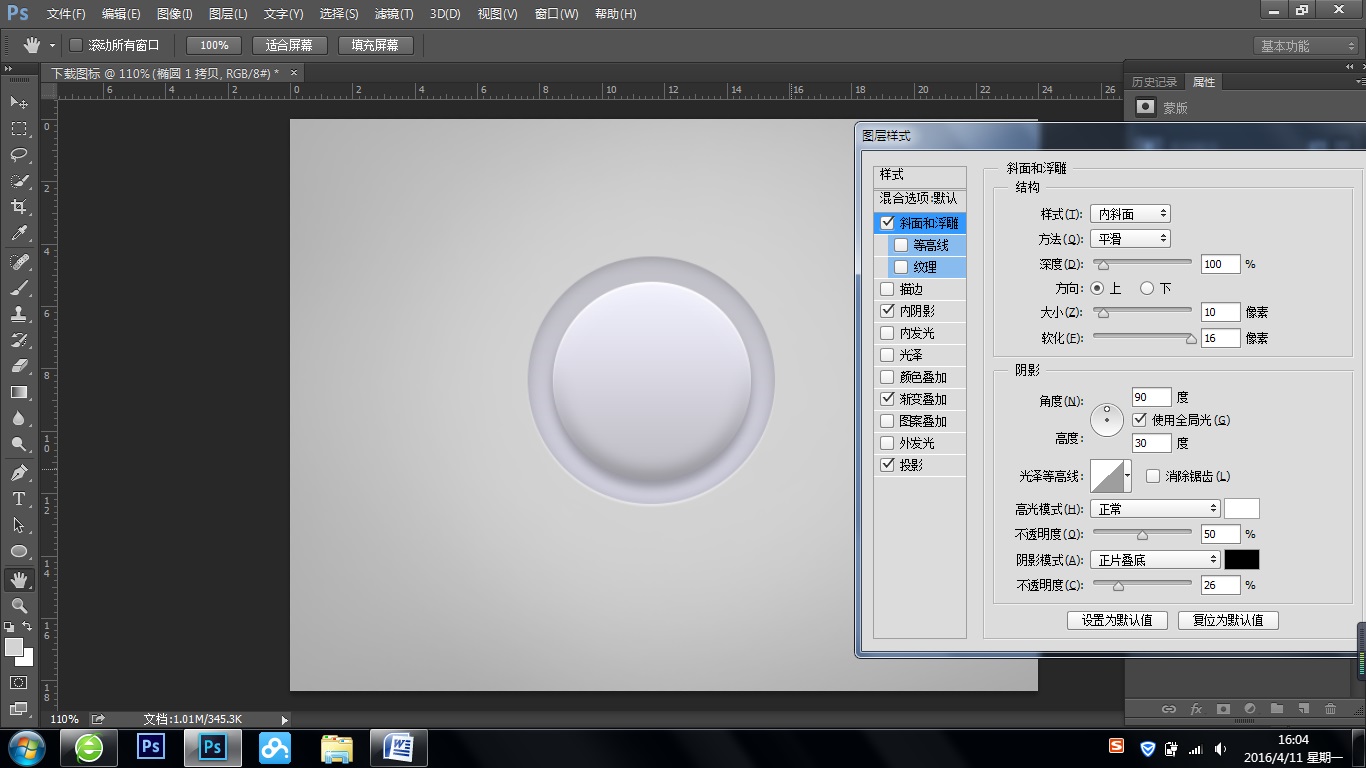Viewport: 1366px width, 768px height.
Task: Open the 图层(L) menu
Action: [228, 14]
